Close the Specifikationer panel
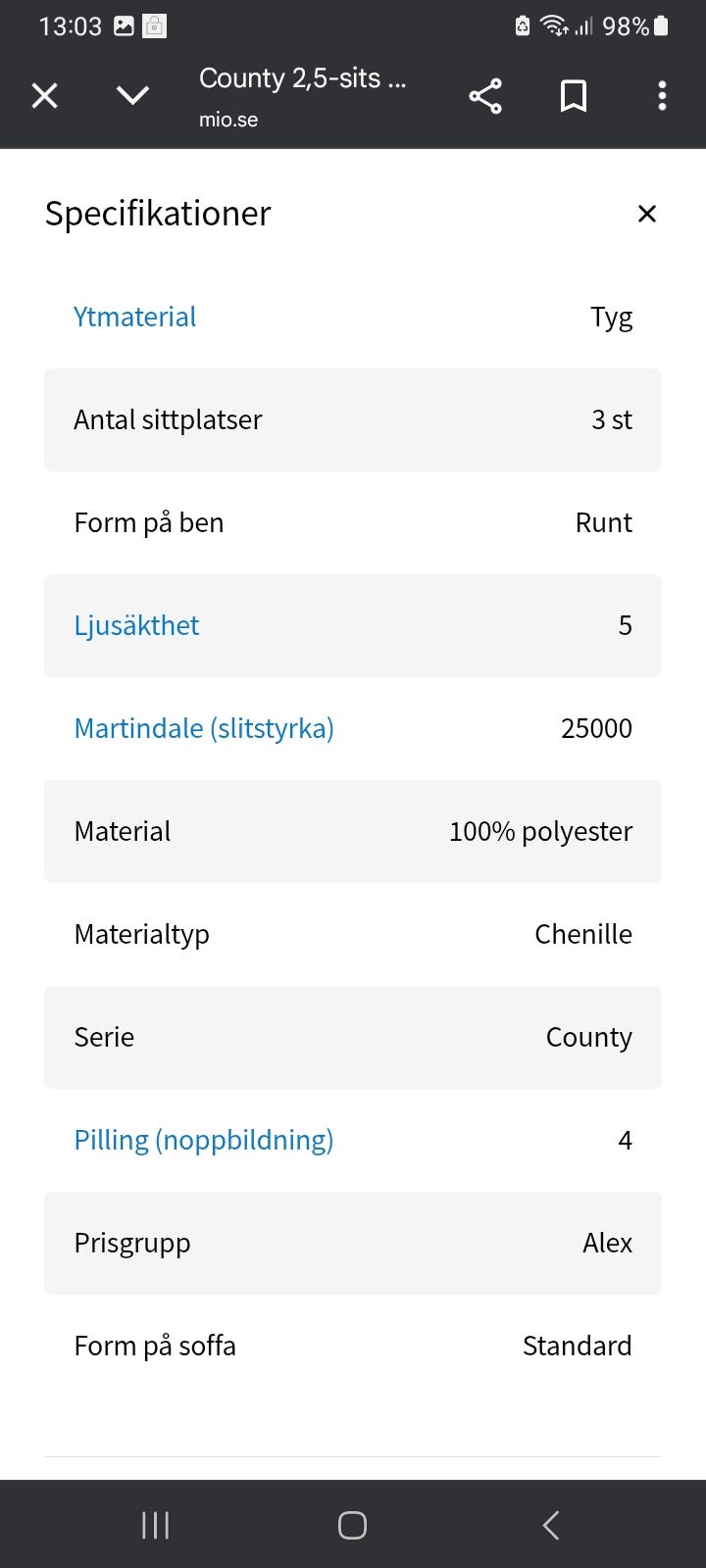Screen dimensions: 706x1568 coord(646,214)
